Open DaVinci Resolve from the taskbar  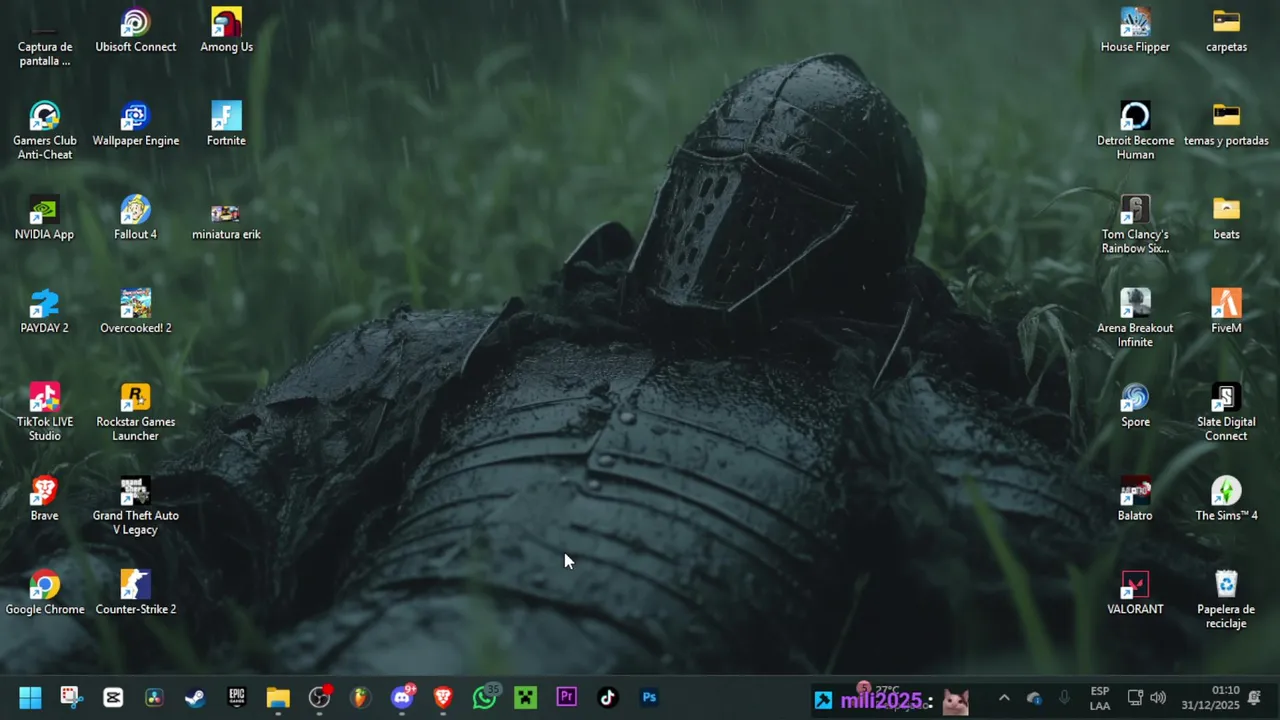(x=154, y=698)
